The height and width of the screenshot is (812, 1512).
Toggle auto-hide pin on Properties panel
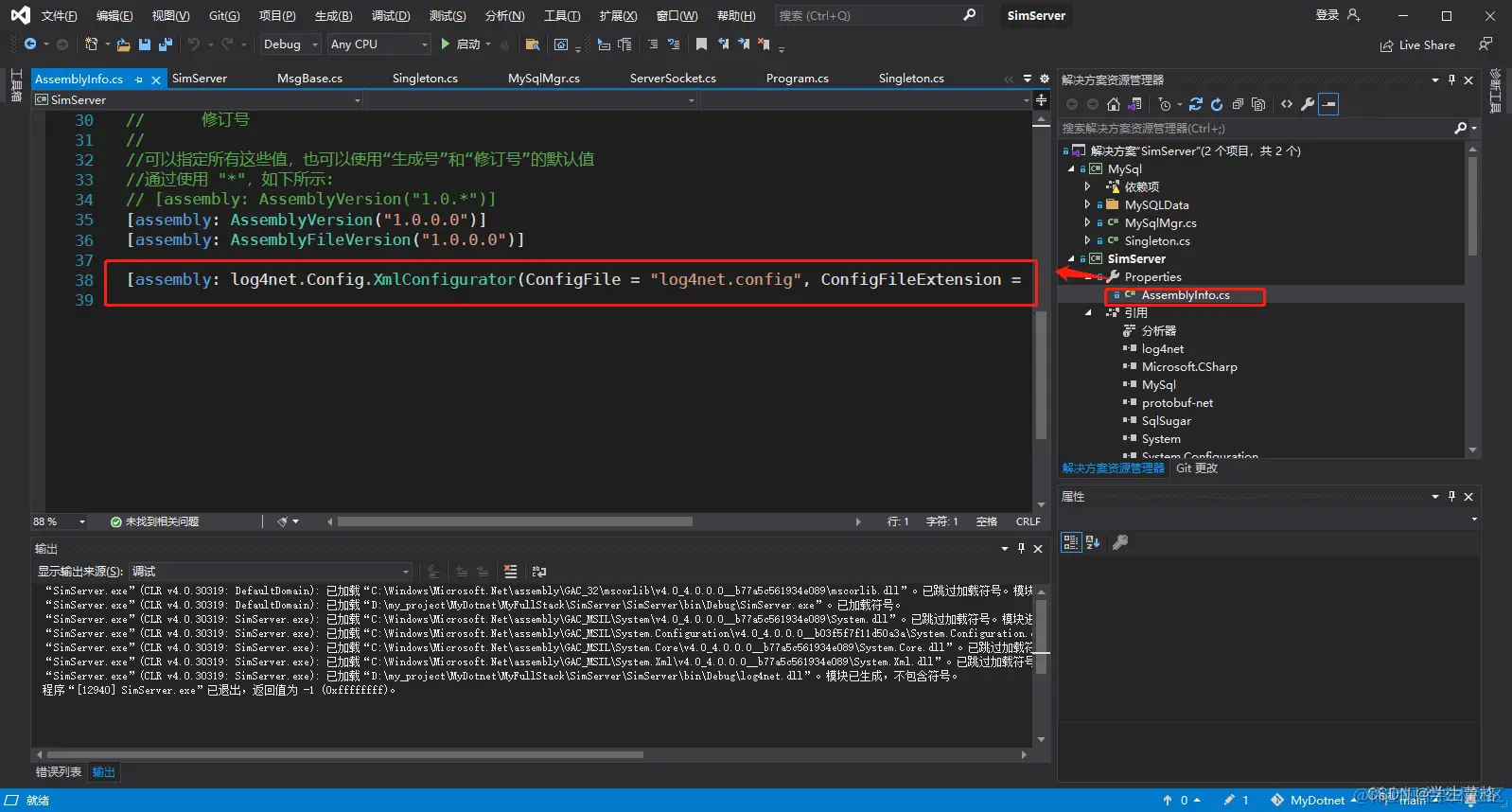[1451, 497]
